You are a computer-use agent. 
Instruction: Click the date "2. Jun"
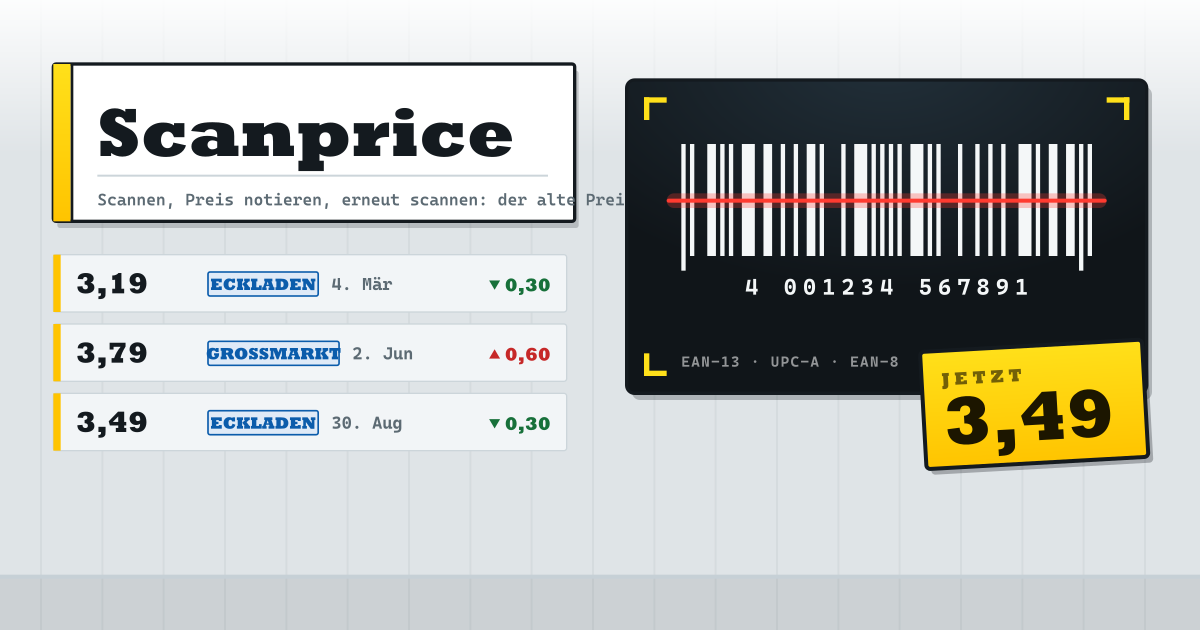382,354
